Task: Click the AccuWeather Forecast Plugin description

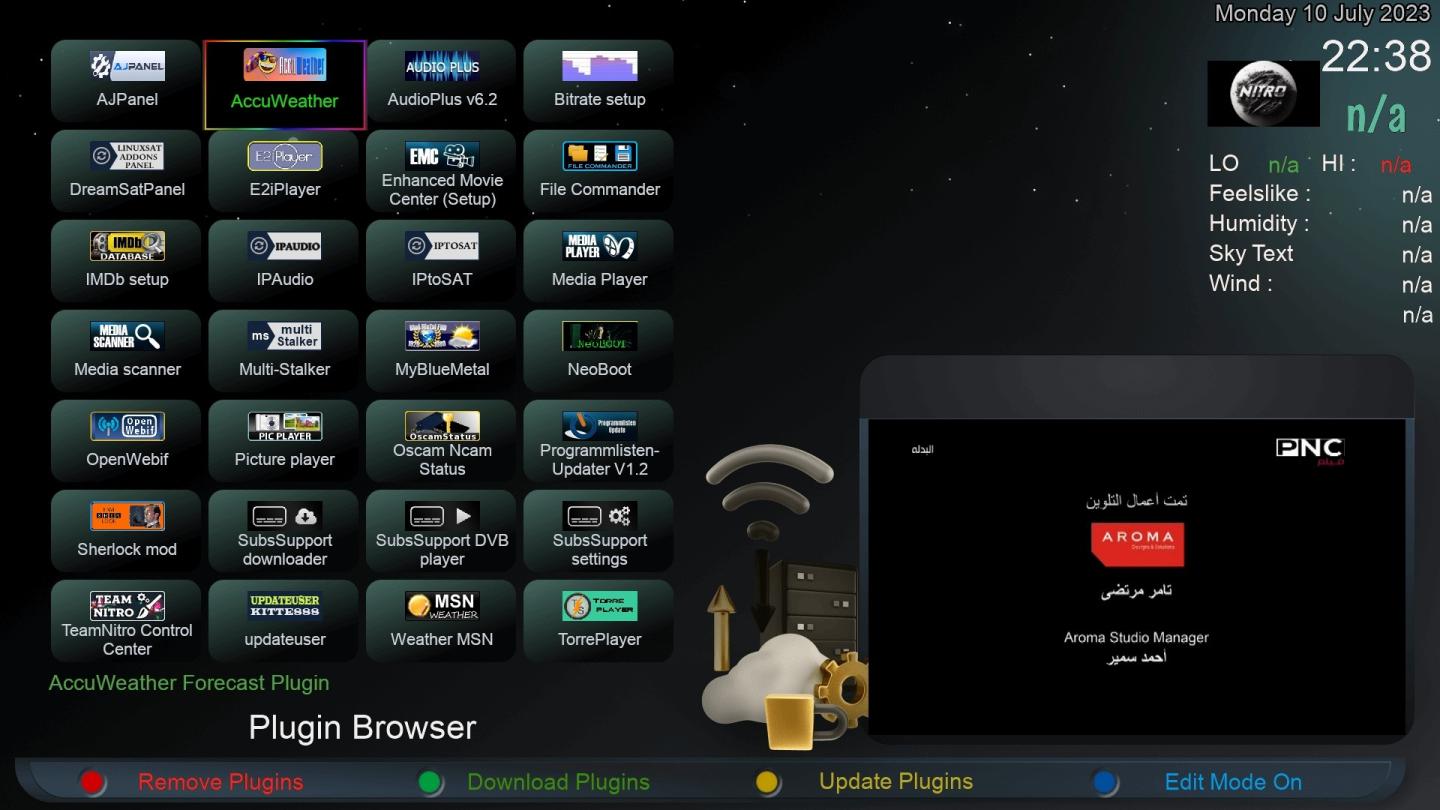Action: click(x=189, y=683)
